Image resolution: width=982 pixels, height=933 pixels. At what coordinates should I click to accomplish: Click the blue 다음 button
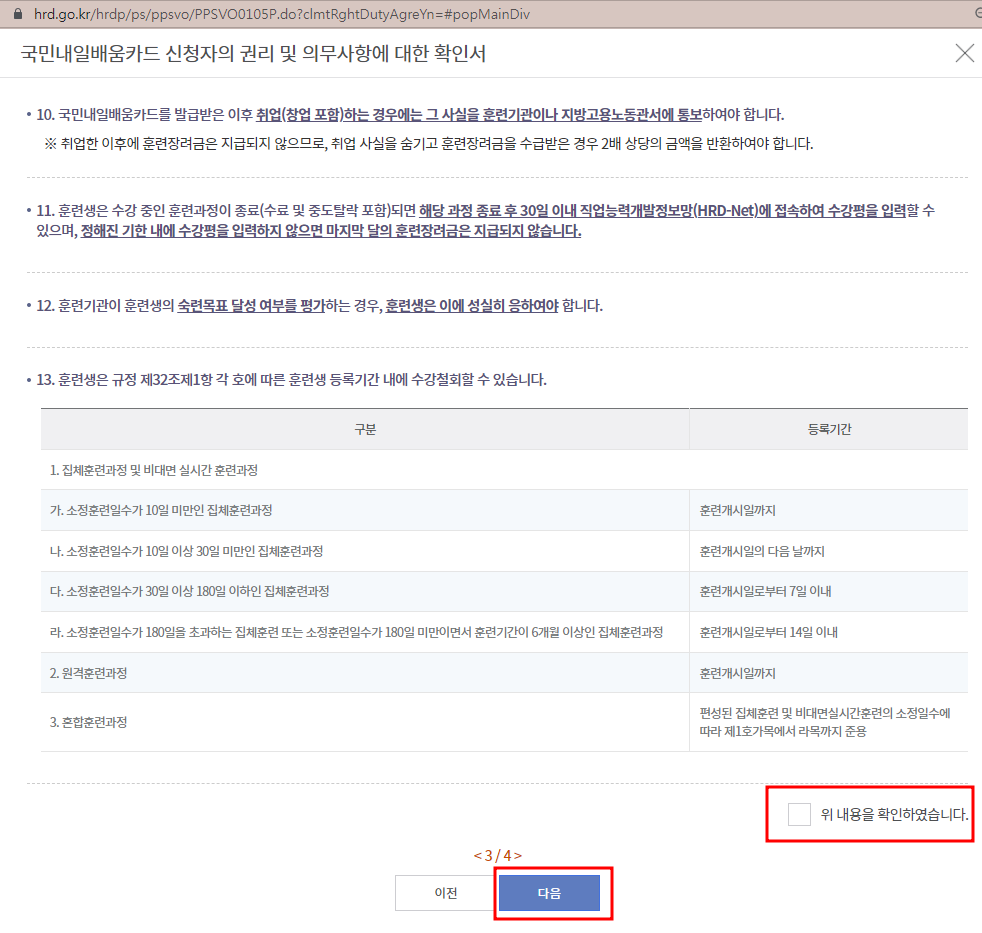point(549,893)
